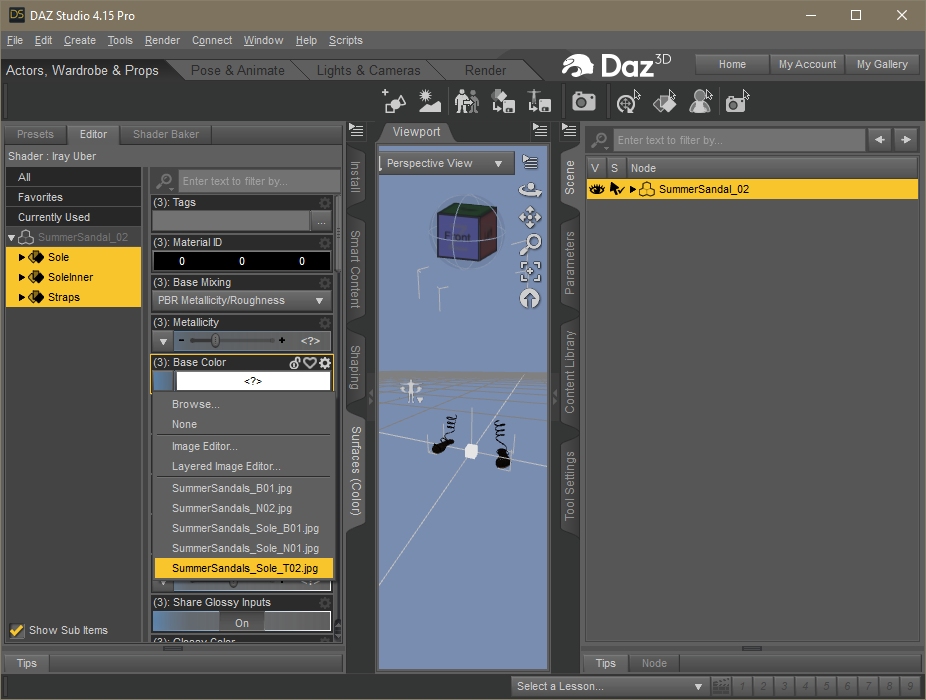Click the camera render toolbar icon
Viewport: 926px width, 700px height.
point(583,101)
